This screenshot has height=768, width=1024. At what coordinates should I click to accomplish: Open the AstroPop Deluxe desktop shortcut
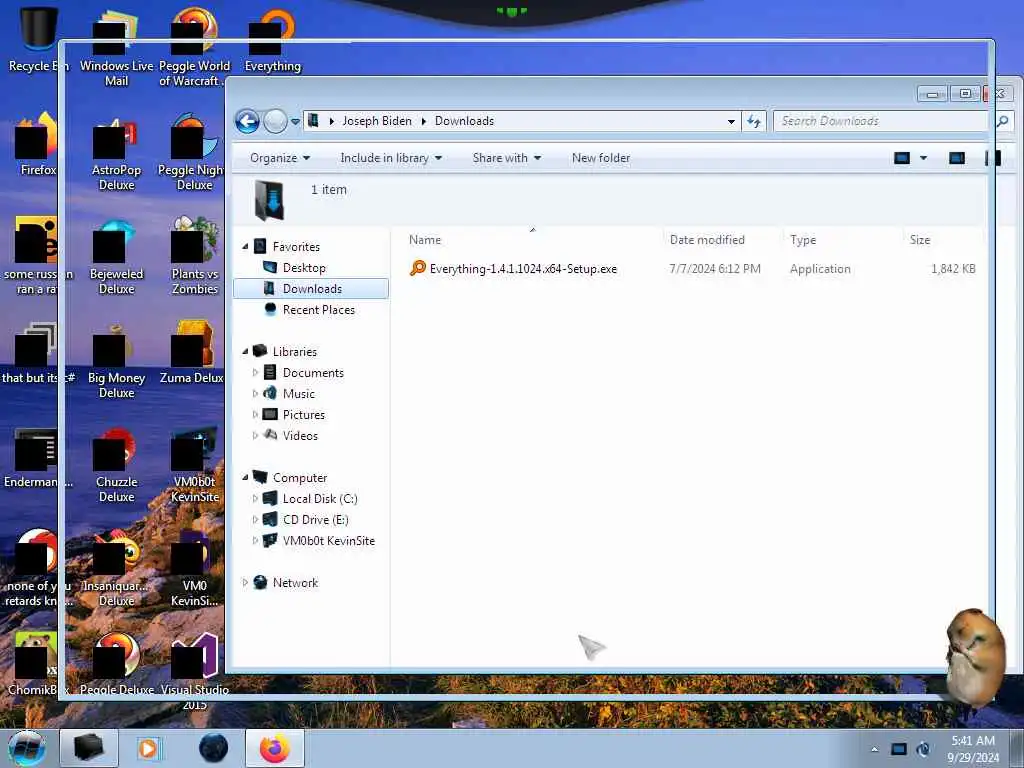pos(116,154)
